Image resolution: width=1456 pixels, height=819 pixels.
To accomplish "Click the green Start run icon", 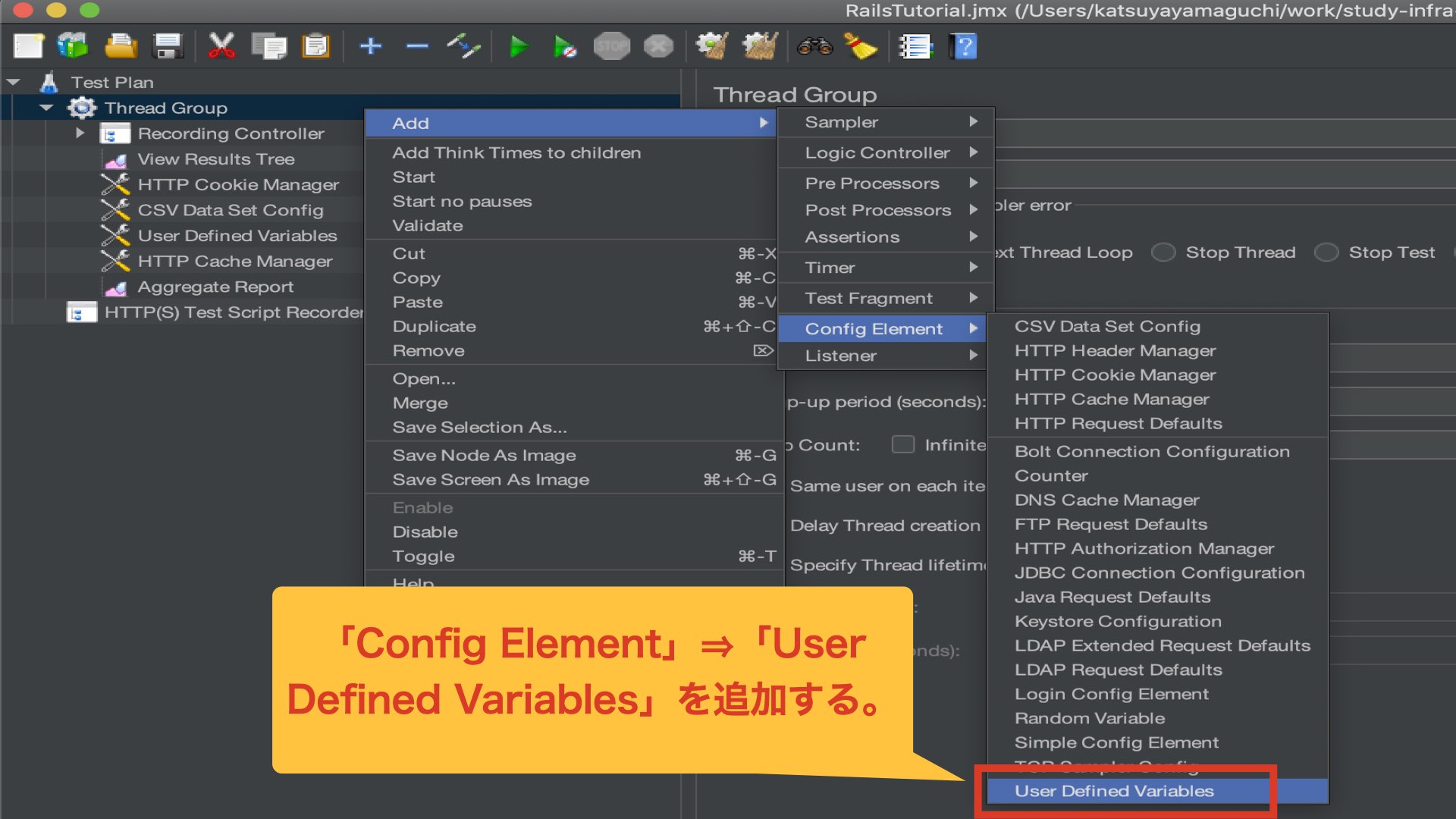I will [519, 47].
